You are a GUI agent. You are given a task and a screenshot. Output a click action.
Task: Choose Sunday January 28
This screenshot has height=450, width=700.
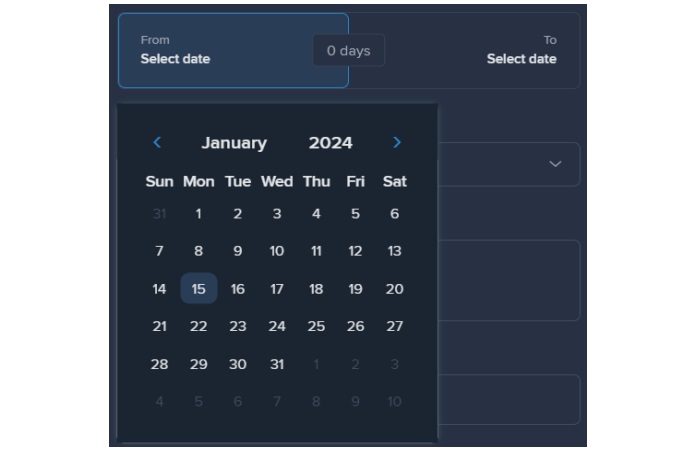(x=159, y=364)
